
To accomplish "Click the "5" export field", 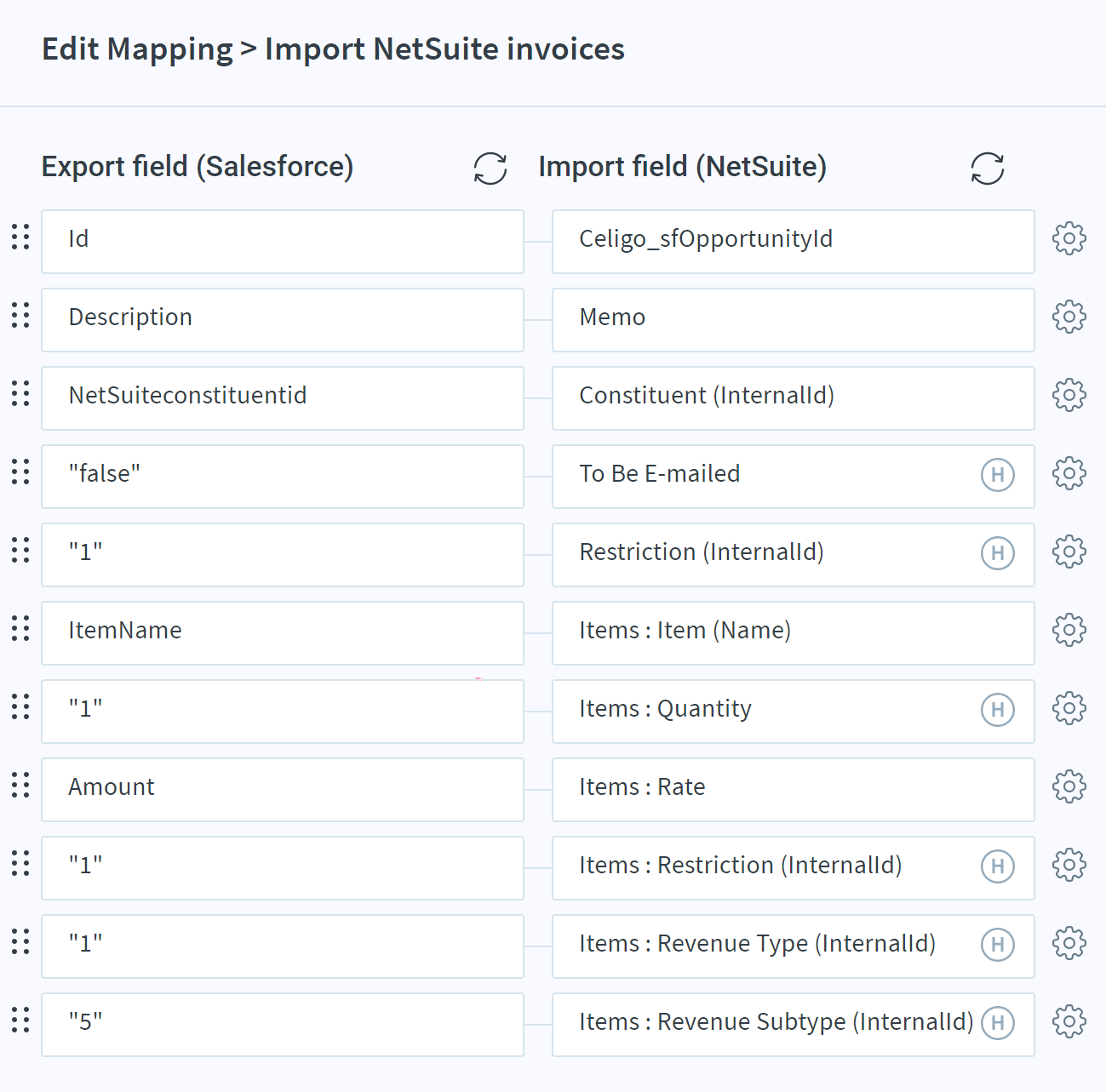I will [283, 1025].
